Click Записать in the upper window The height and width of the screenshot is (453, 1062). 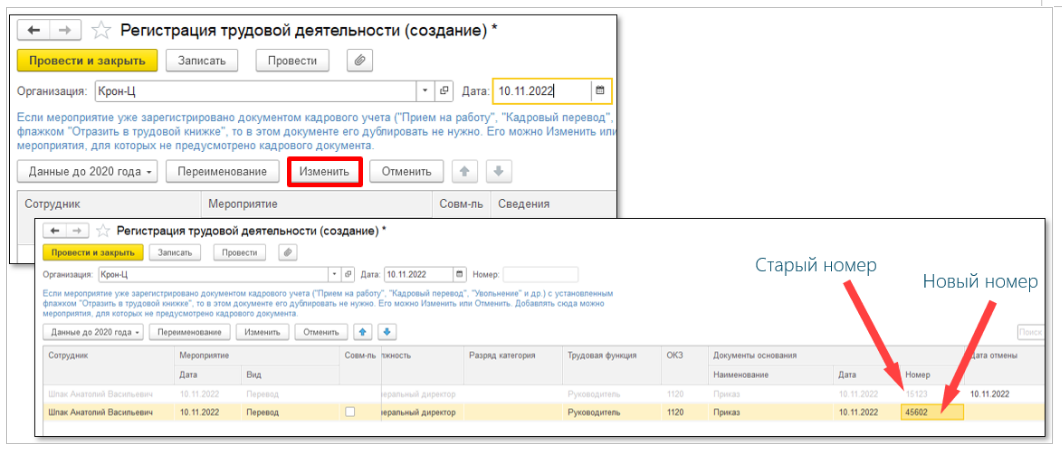pyautogui.click(x=201, y=61)
